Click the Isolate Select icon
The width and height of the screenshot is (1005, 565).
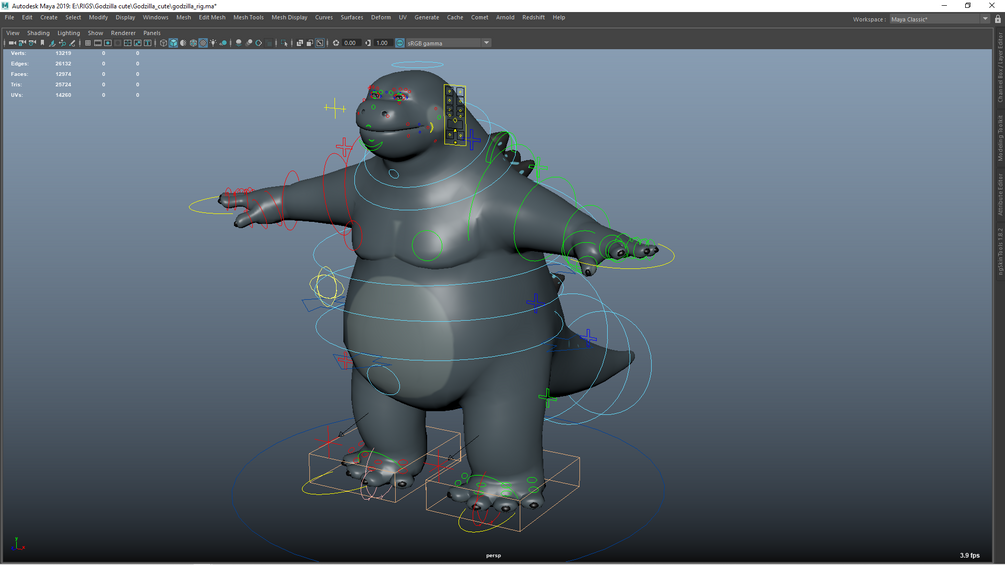pos(284,43)
